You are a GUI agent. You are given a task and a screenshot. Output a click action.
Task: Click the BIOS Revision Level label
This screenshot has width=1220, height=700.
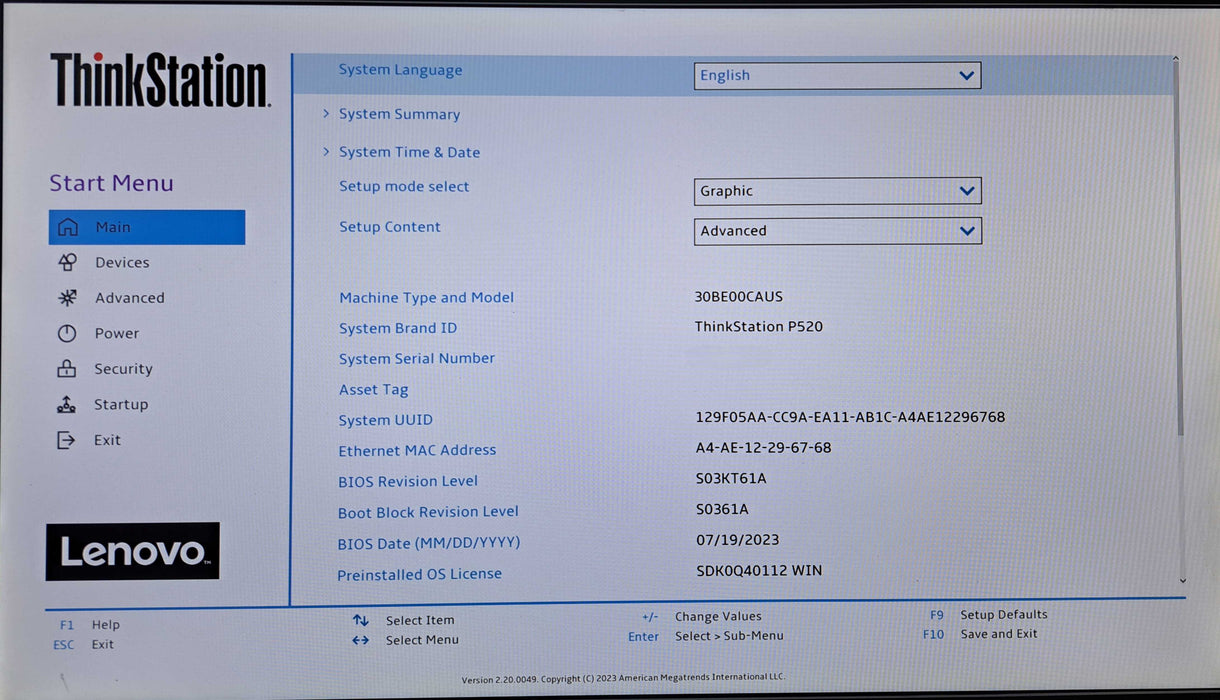pos(408,482)
